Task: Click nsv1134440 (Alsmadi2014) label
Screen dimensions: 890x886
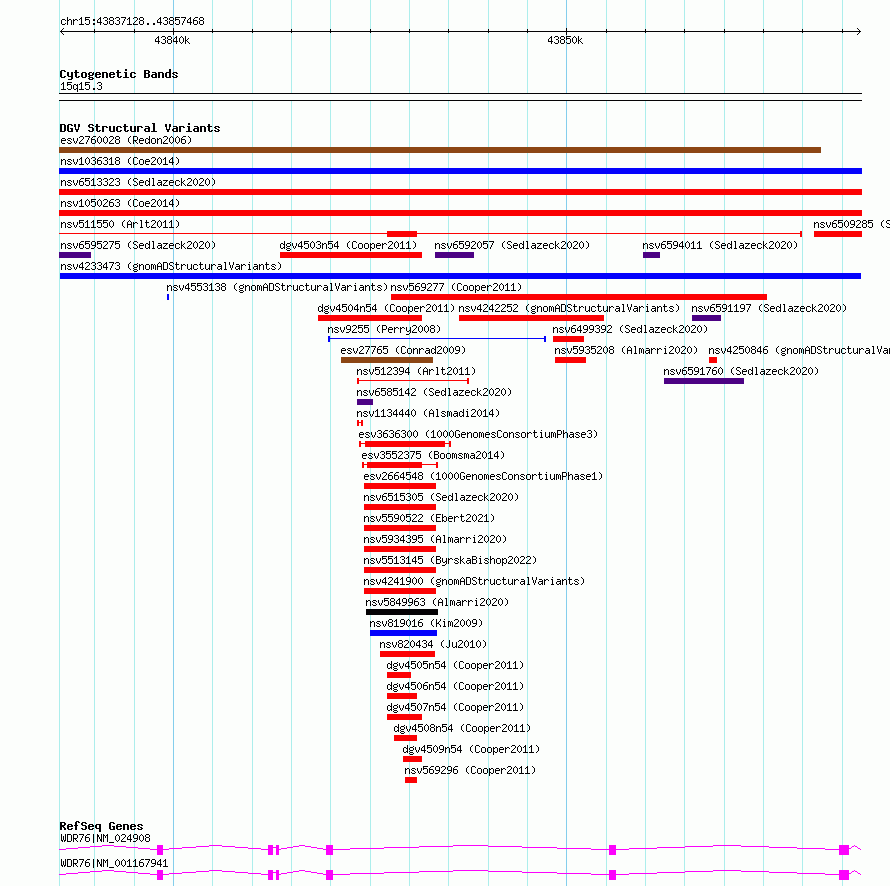Action: pos(428,413)
